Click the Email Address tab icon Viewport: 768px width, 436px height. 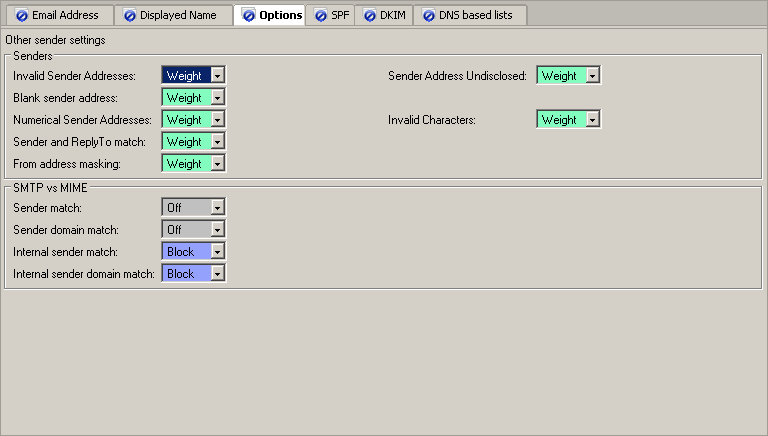22,16
